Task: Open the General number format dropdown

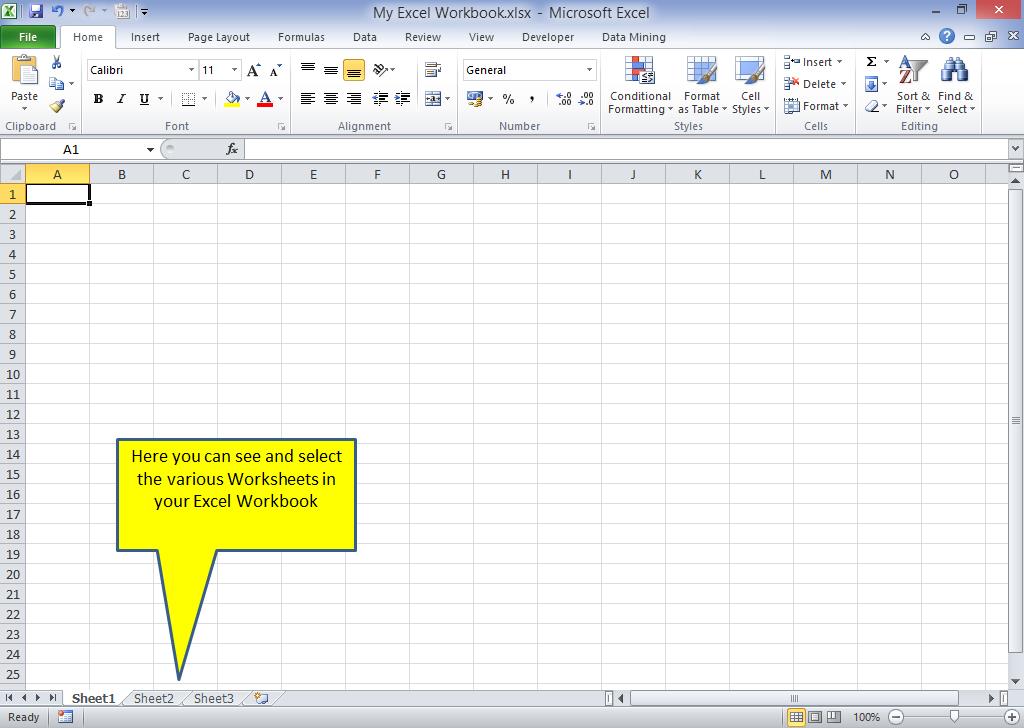Action: tap(589, 70)
